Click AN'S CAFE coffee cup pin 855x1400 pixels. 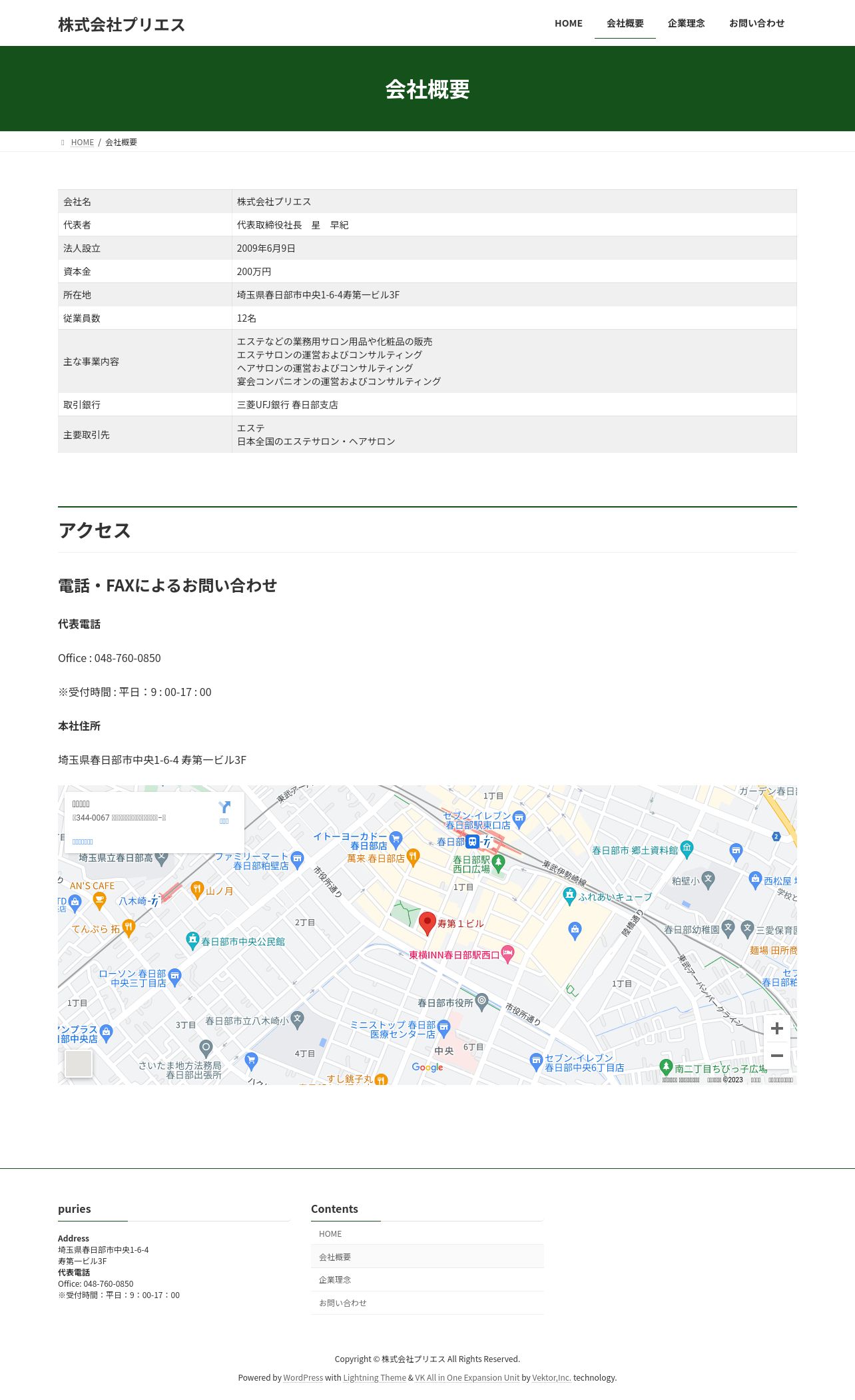pyautogui.click(x=99, y=901)
